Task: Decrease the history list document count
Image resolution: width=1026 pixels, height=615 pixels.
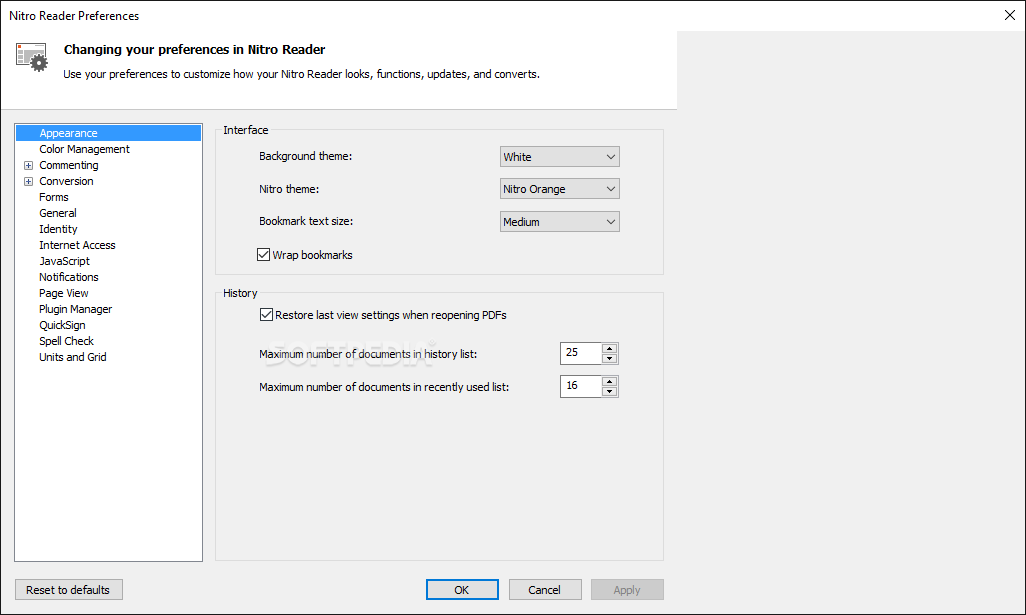Action: click(610, 359)
